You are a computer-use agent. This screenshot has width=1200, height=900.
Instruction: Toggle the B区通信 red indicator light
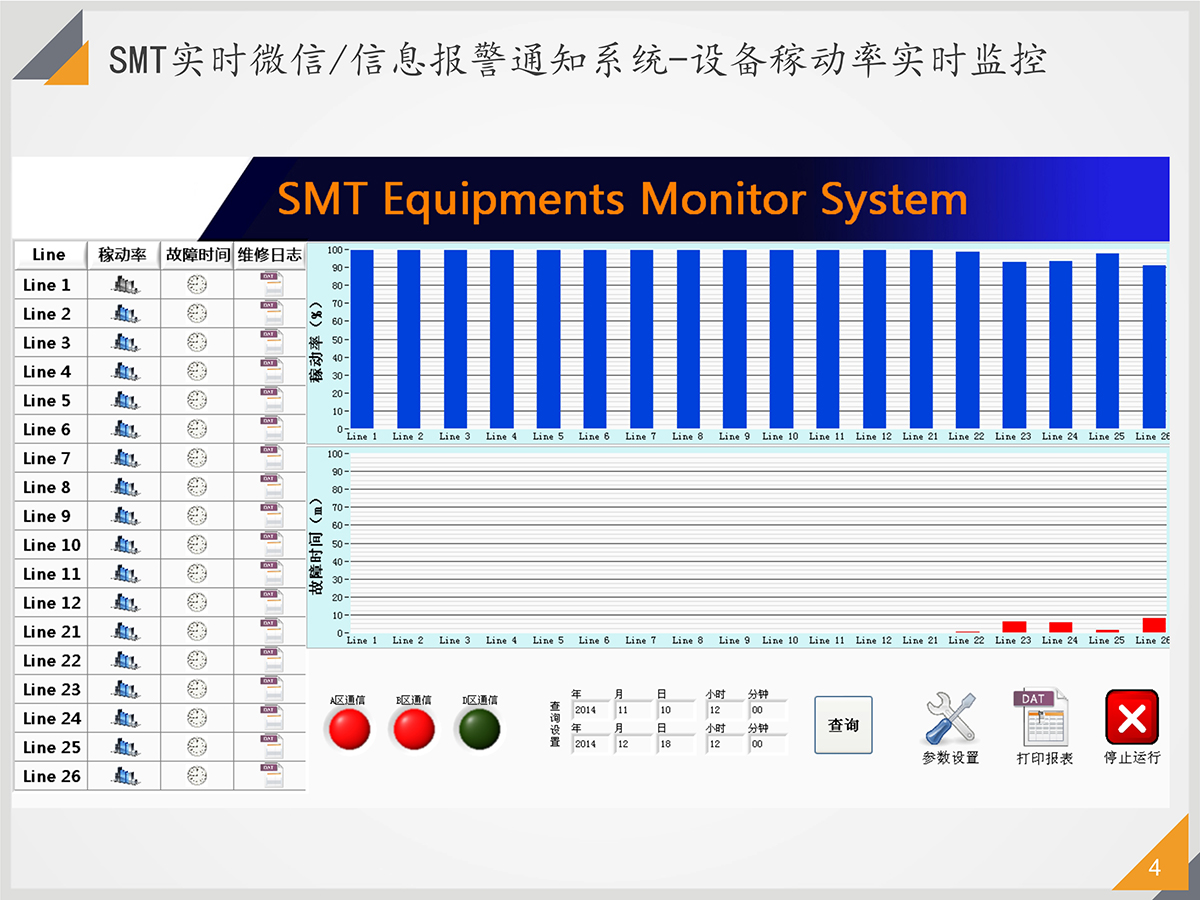pyautogui.click(x=414, y=730)
